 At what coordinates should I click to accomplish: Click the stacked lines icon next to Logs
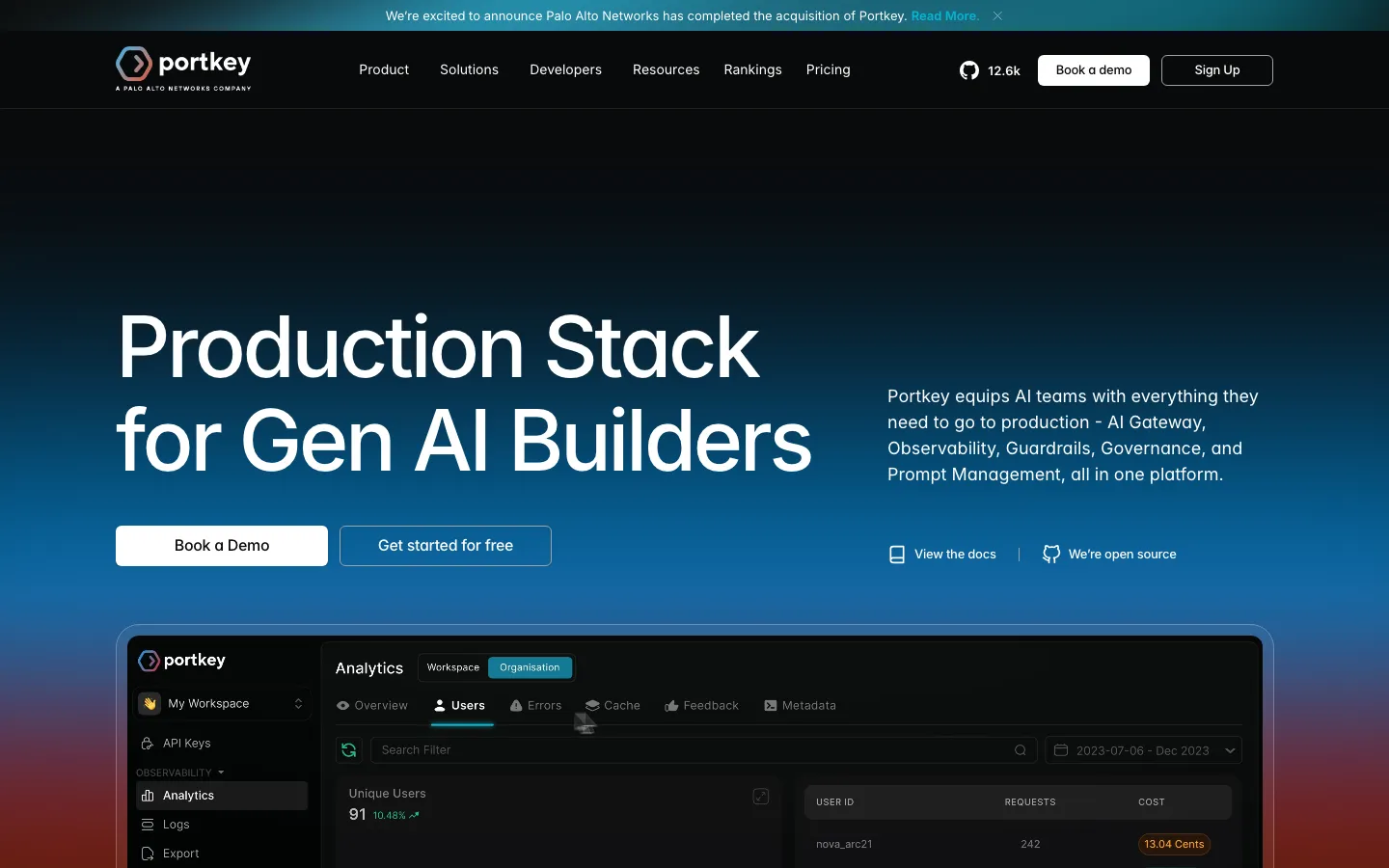tap(148, 825)
